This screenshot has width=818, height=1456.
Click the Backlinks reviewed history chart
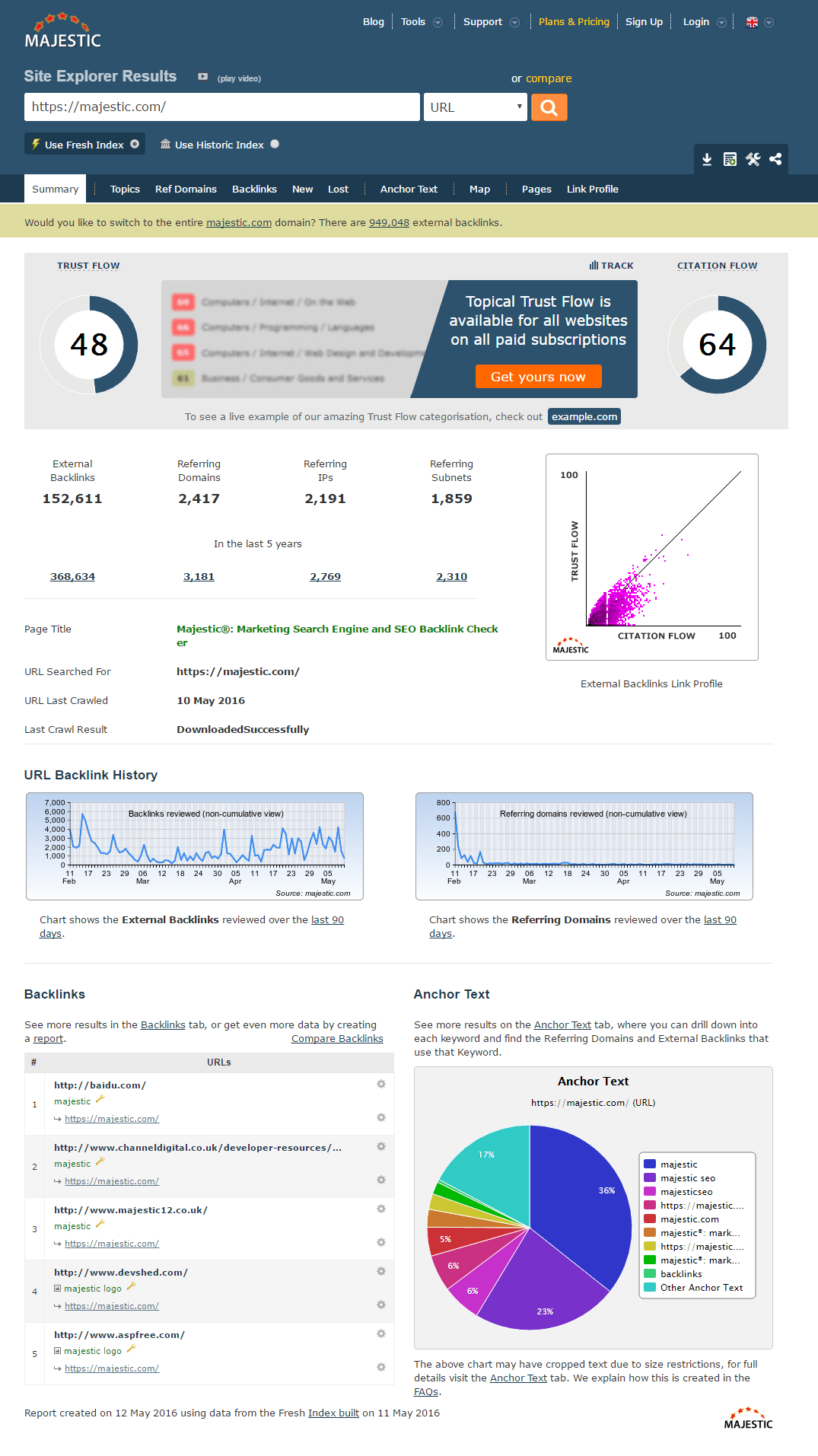click(195, 846)
